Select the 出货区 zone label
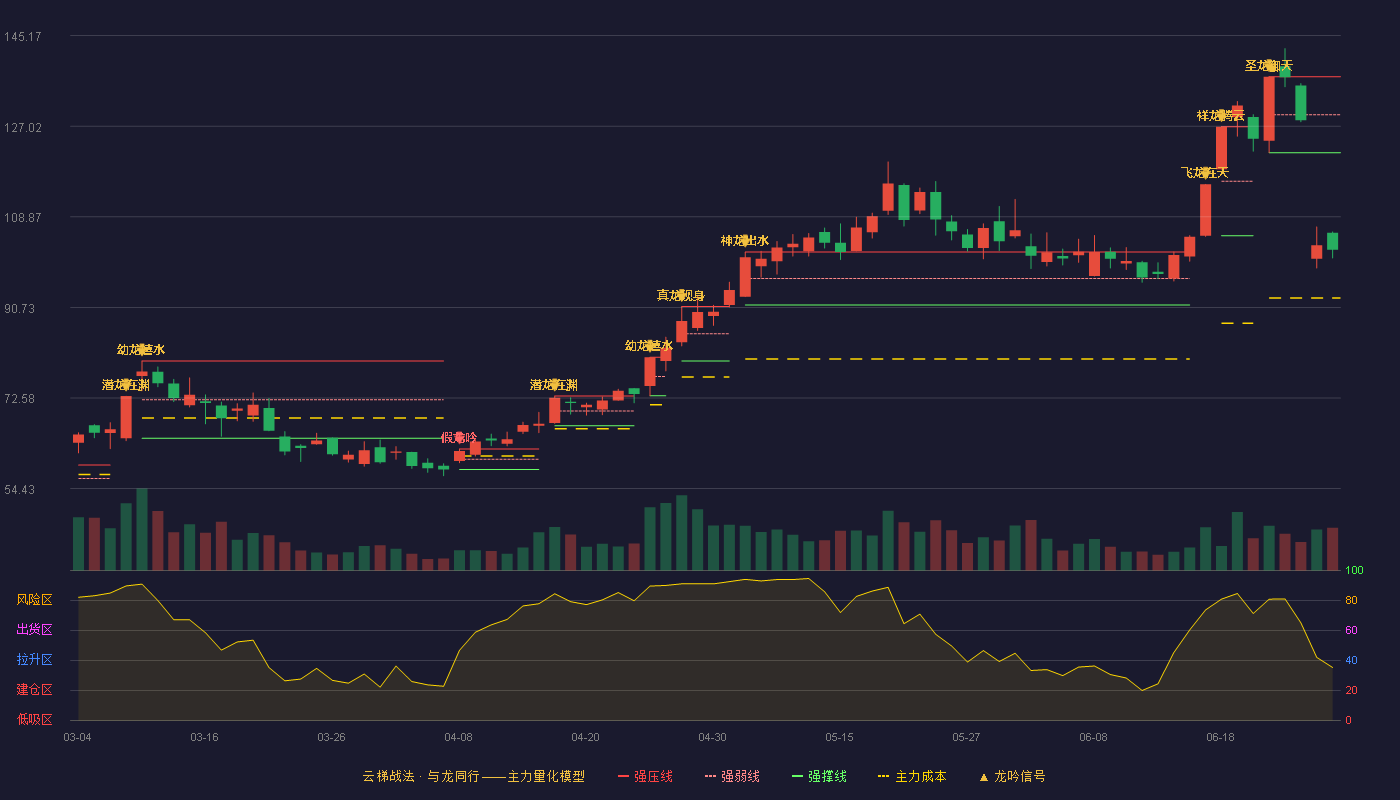Image resolution: width=1400 pixels, height=800 pixels. coord(34,630)
